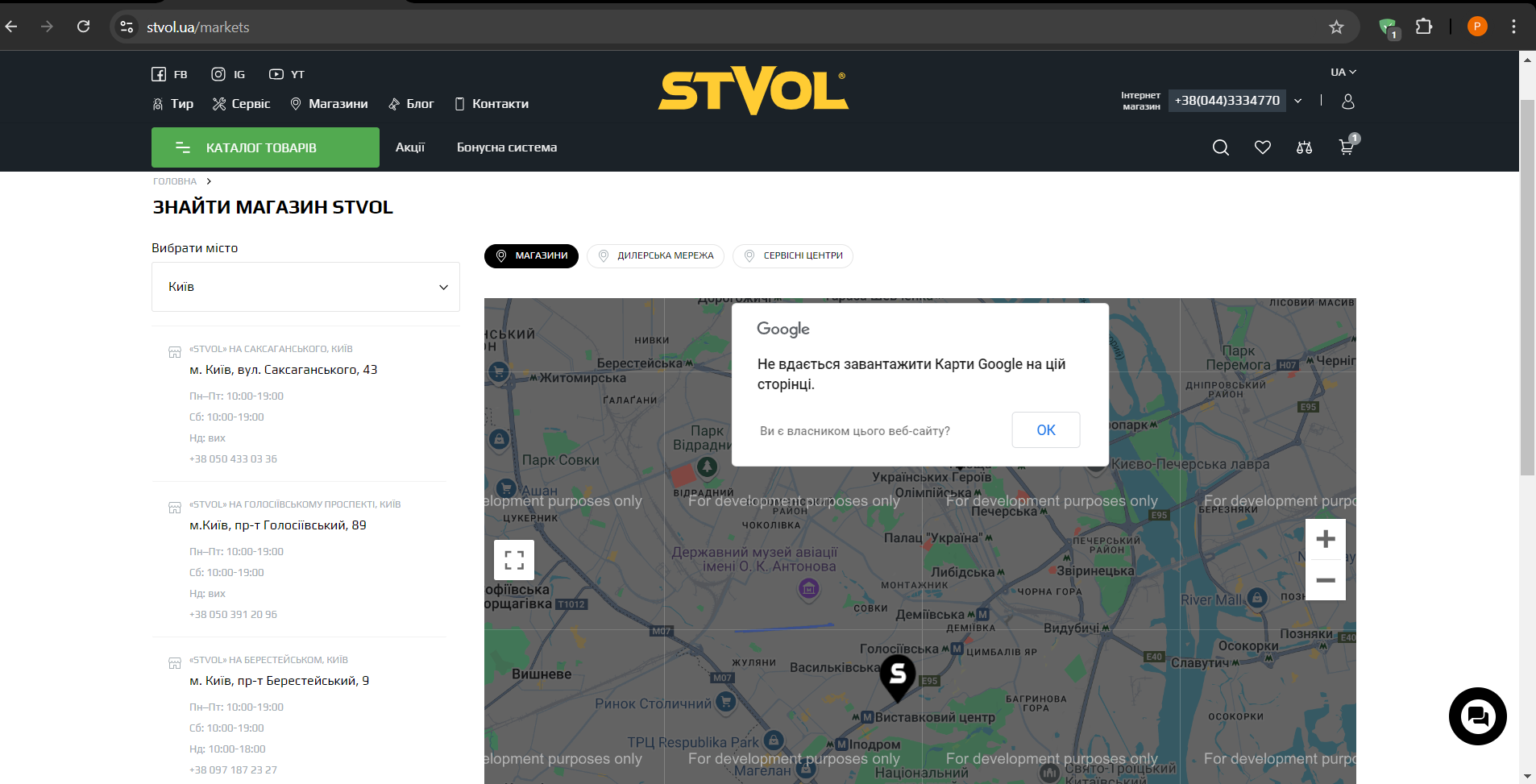Go forward with the browser forward arrow
Screen dimensions: 1536x784
47,27
